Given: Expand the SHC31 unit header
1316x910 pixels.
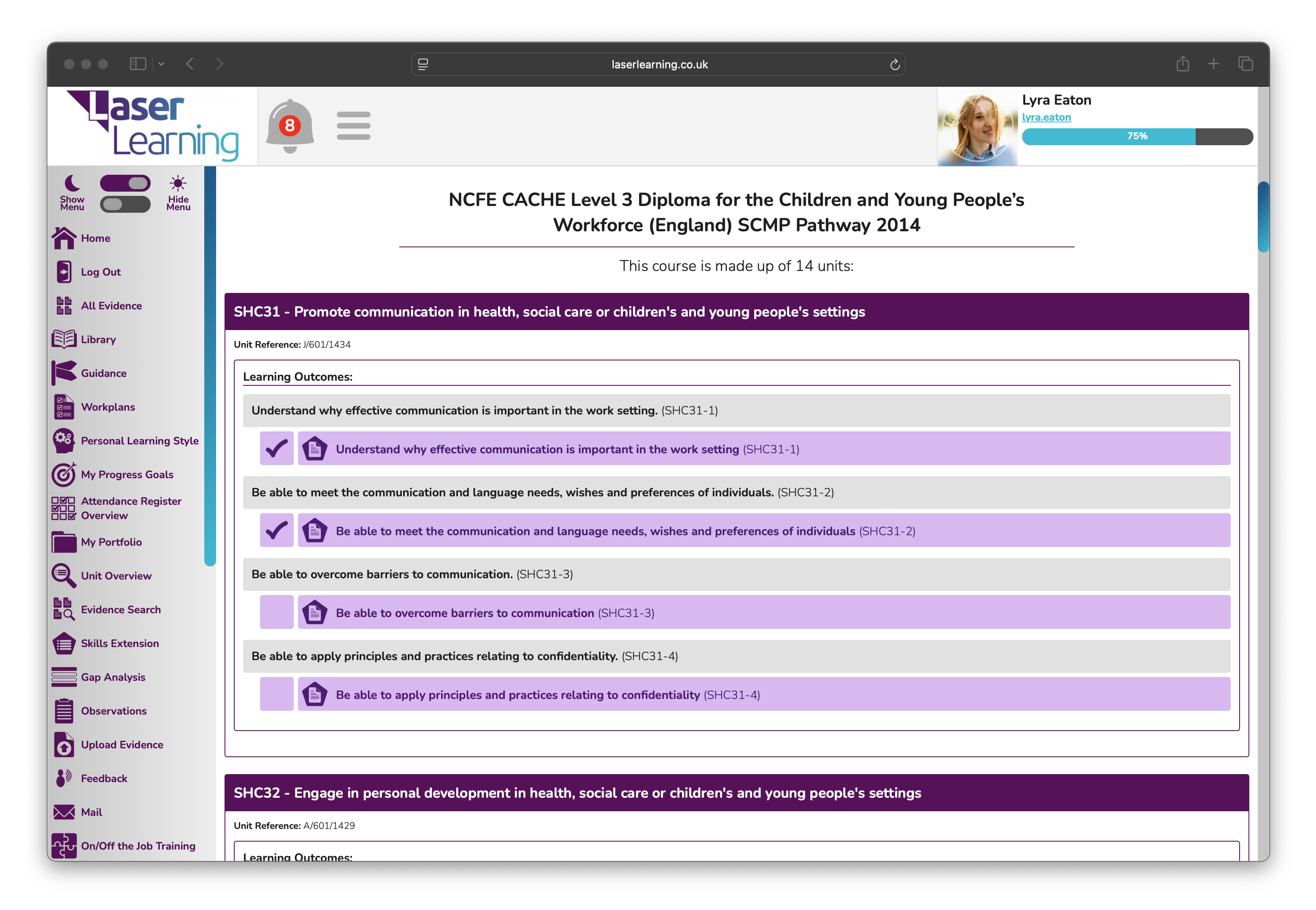Looking at the screenshot, I should pos(737,312).
